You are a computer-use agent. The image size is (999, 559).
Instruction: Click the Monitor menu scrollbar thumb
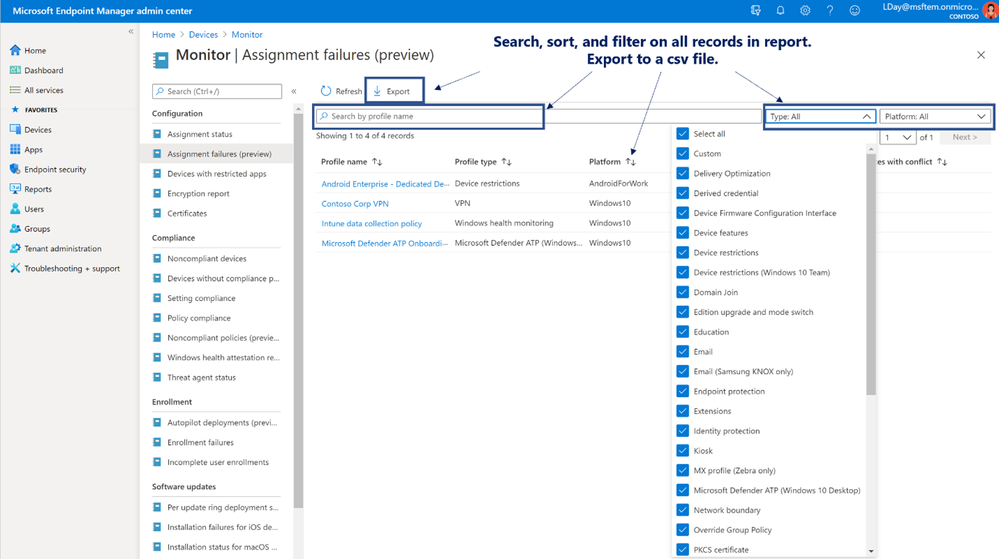[x=298, y=311]
